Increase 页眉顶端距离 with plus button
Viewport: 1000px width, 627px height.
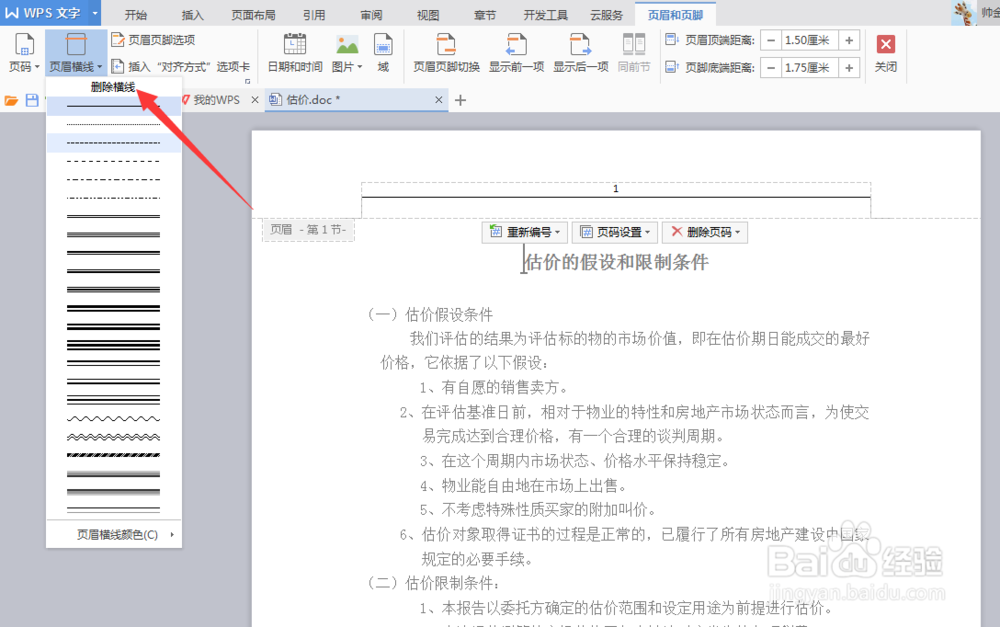[849, 40]
